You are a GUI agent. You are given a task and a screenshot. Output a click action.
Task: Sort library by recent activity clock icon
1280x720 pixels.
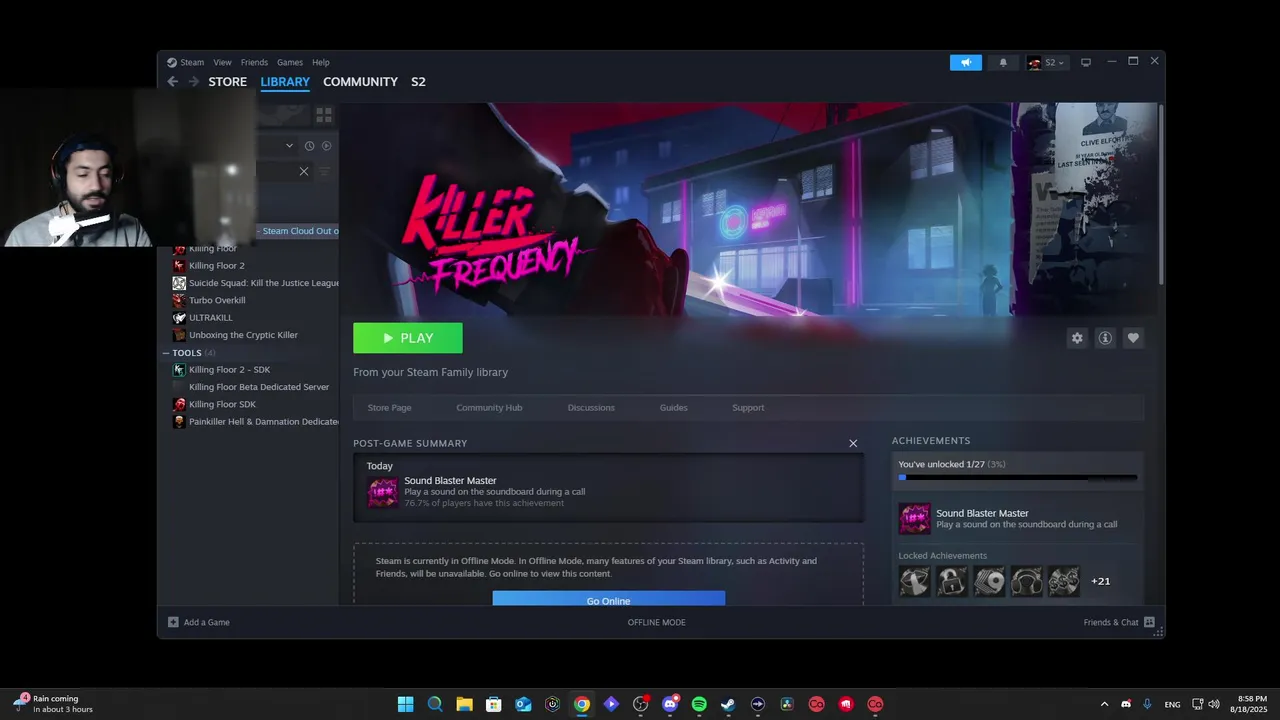[x=309, y=145]
